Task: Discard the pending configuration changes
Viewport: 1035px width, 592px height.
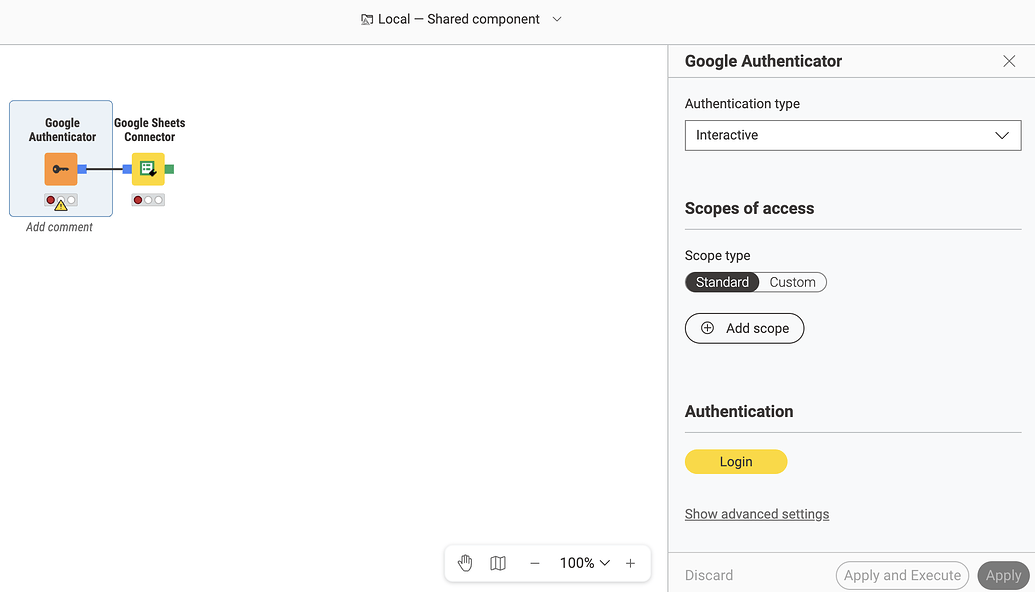Action: coord(709,575)
